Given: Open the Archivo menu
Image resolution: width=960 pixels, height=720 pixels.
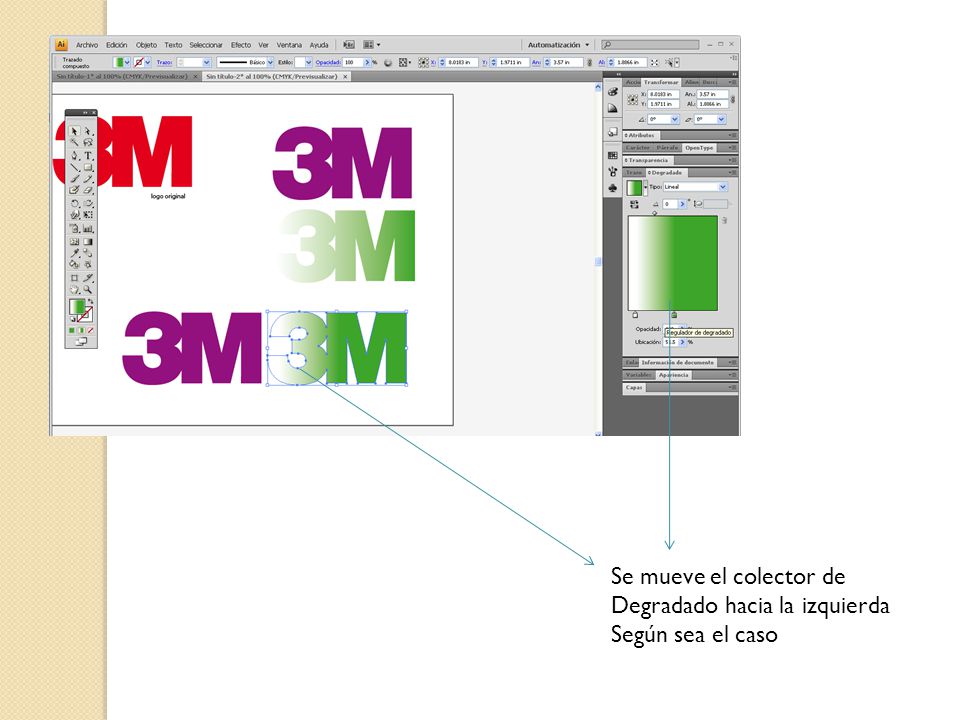Looking at the screenshot, I should (87, 45).
